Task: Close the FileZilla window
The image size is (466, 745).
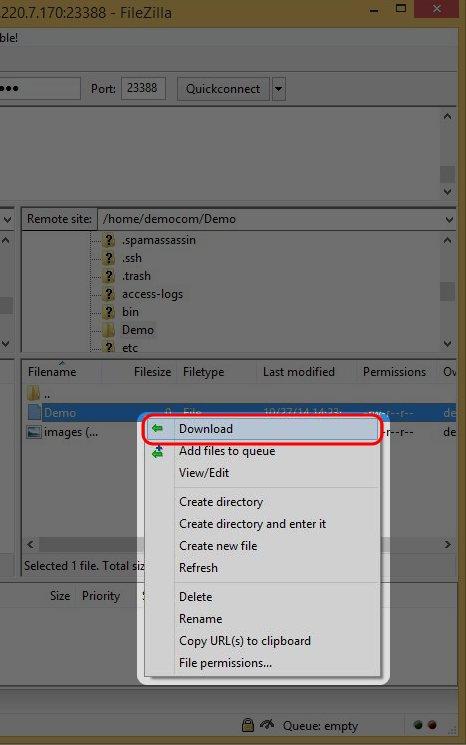Action: click(437, 9)
